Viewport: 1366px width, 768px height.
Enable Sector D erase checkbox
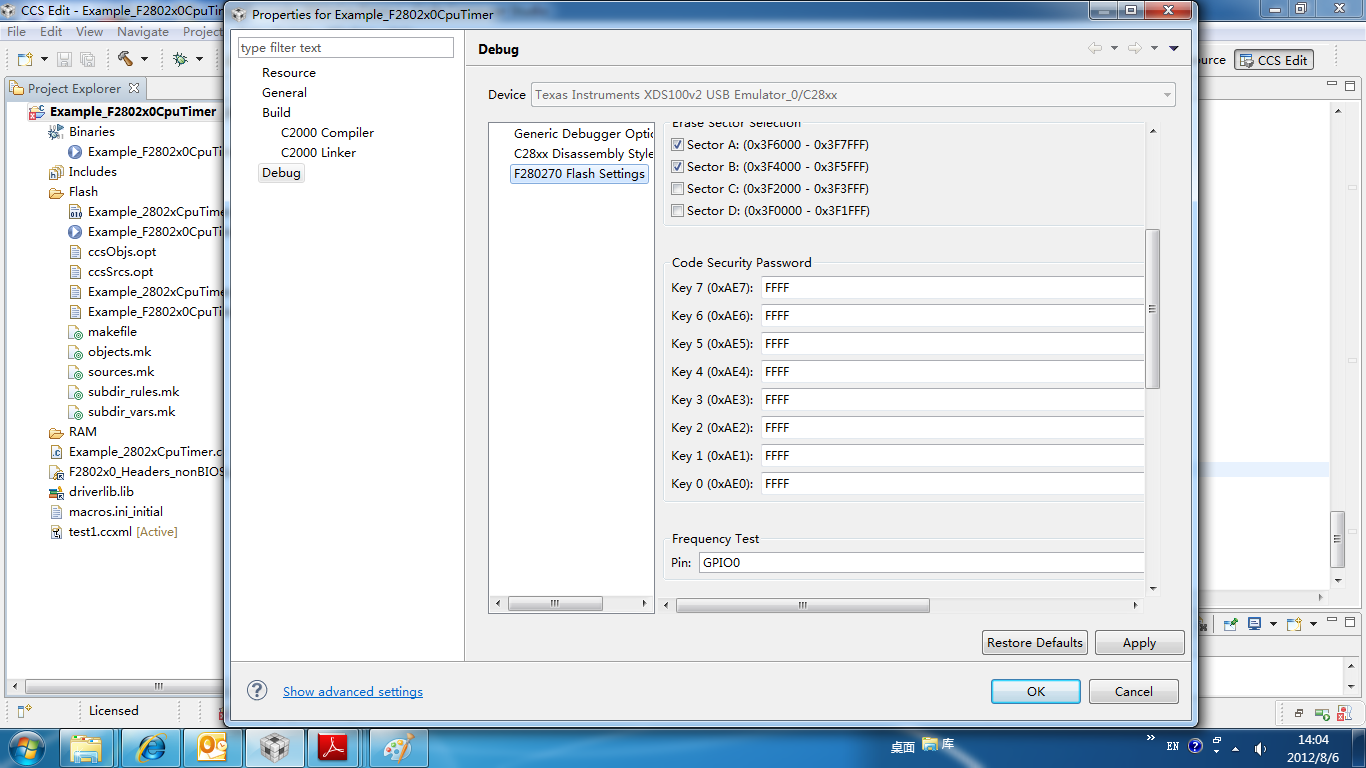coord(678,211)
